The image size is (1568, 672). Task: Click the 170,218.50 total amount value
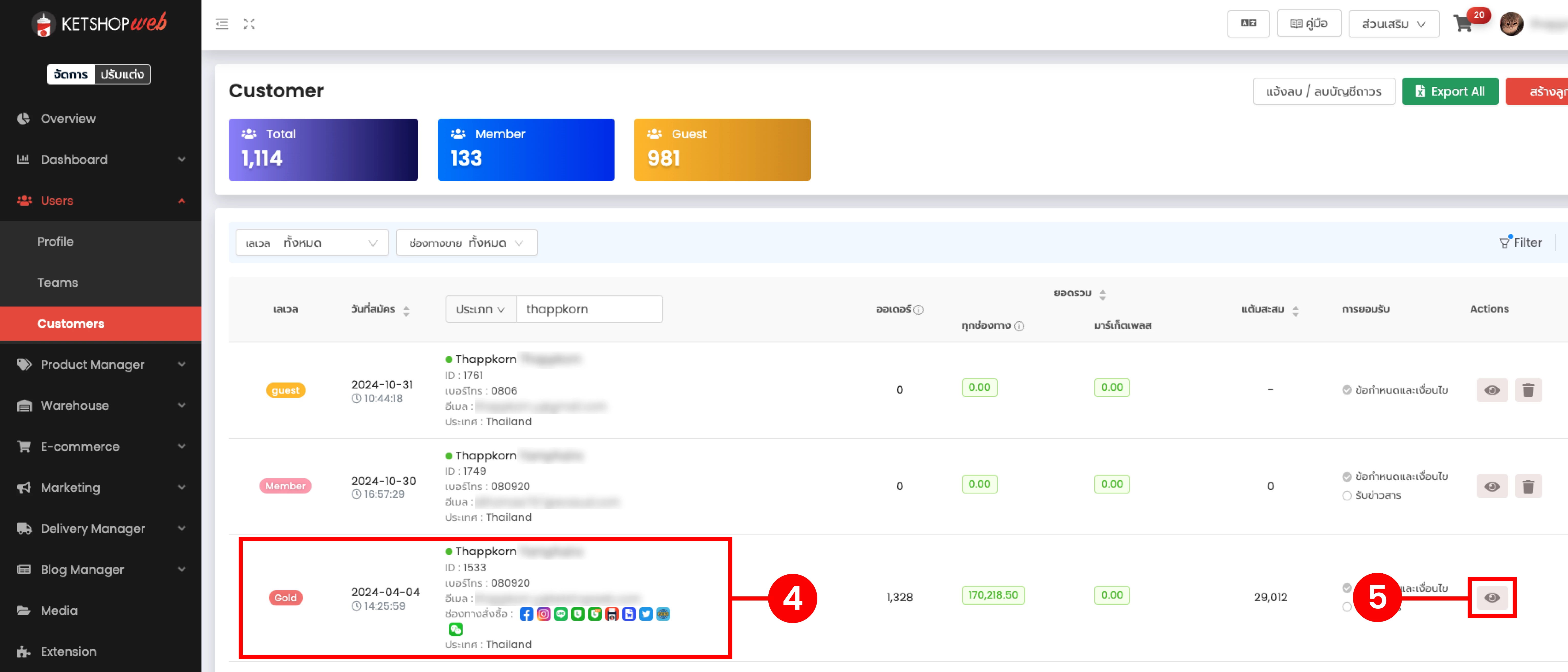[x=993, y=595]
